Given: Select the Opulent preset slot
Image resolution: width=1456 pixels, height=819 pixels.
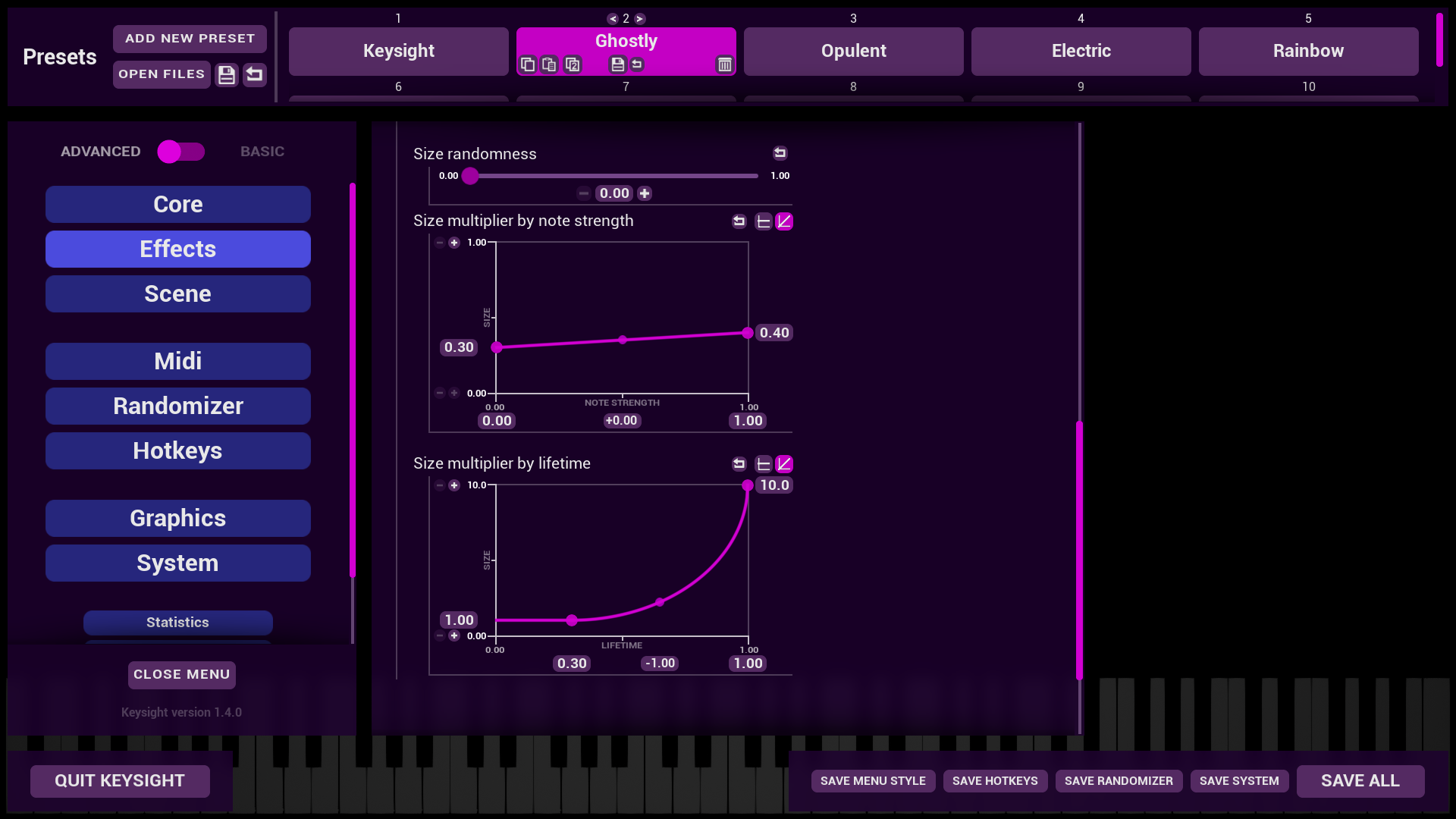Looking at the screenshot, I should [x=853, y=52].
